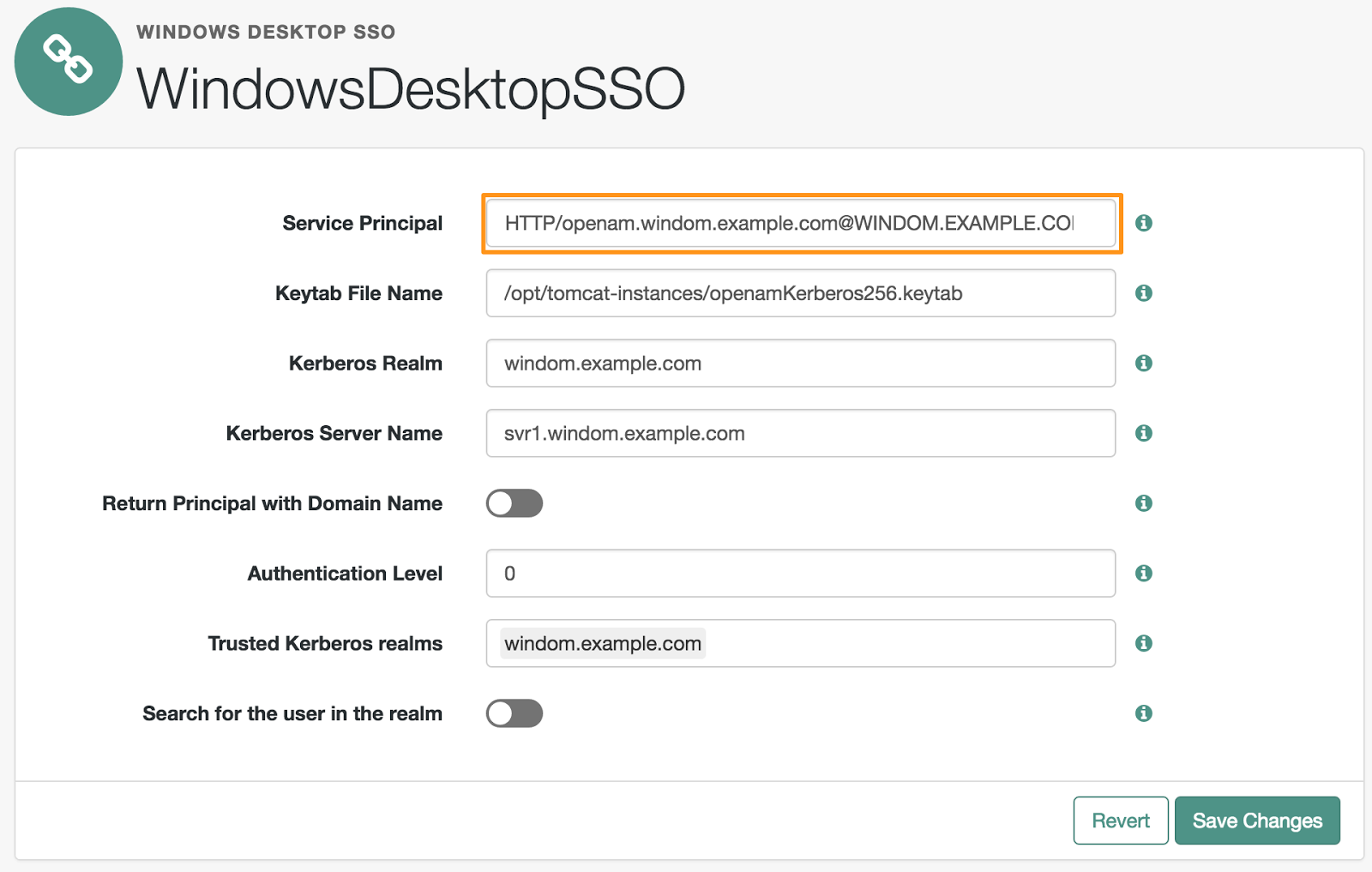
Task: Click the WindowsDesktopSSO page title
Action: (x=412, y=86)
